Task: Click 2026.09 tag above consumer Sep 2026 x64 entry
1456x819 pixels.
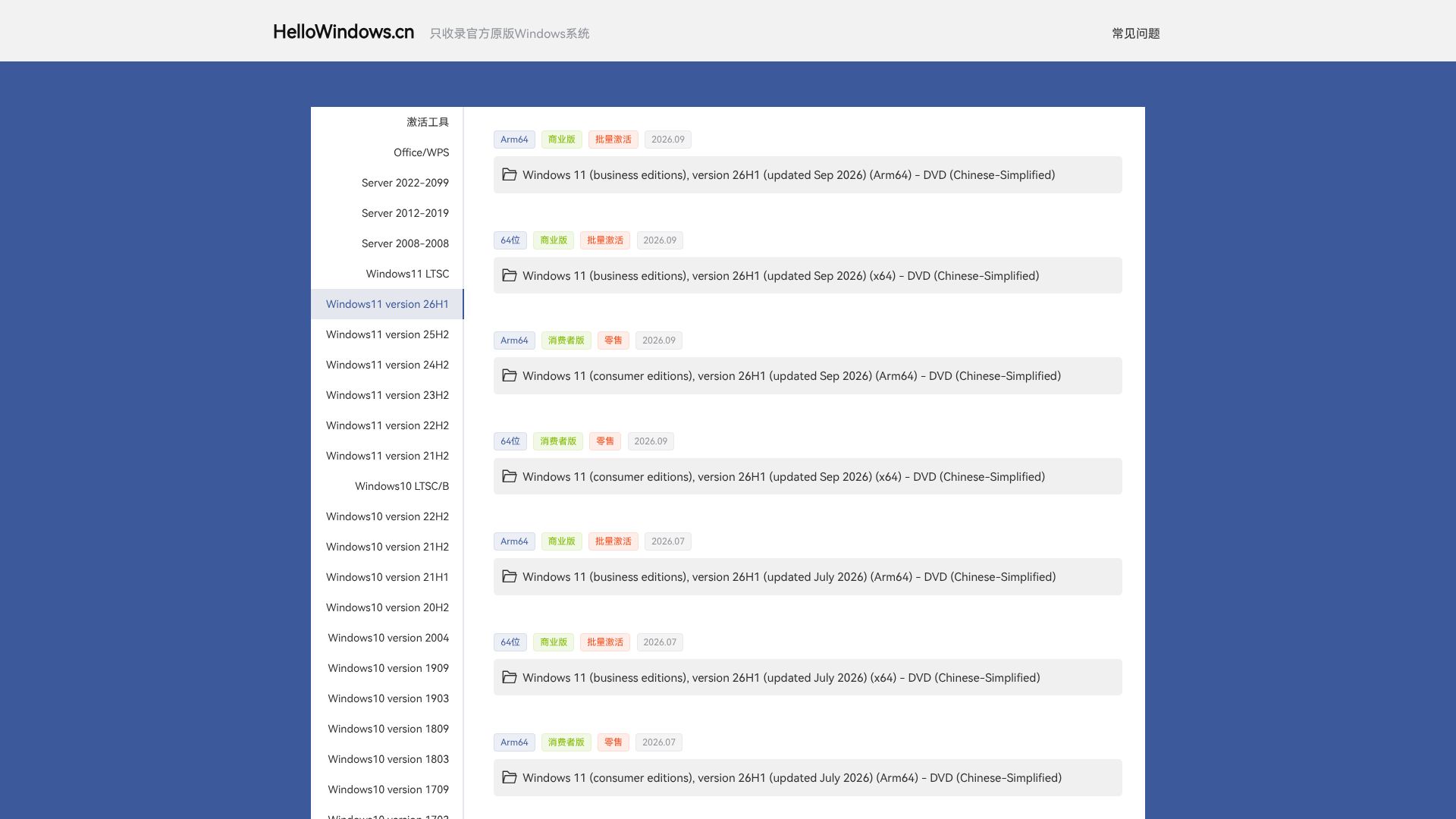Action: (651, 441)
